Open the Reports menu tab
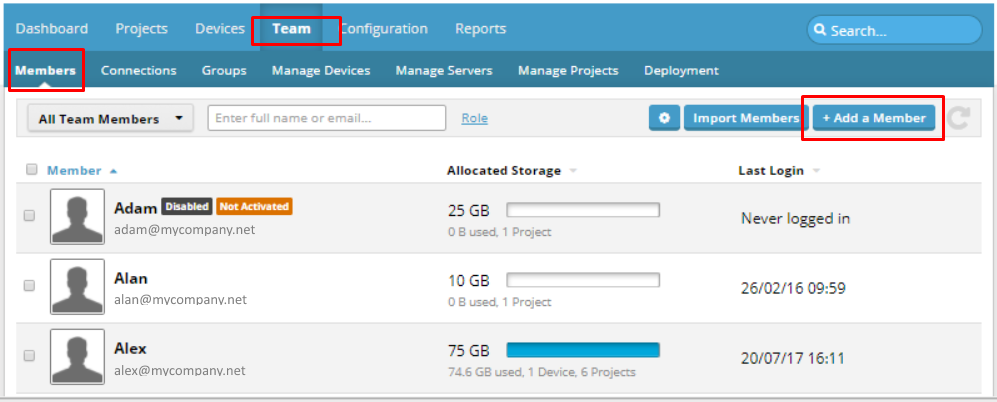The height and width of the screenshot is (402, 997). pos(481,29)
